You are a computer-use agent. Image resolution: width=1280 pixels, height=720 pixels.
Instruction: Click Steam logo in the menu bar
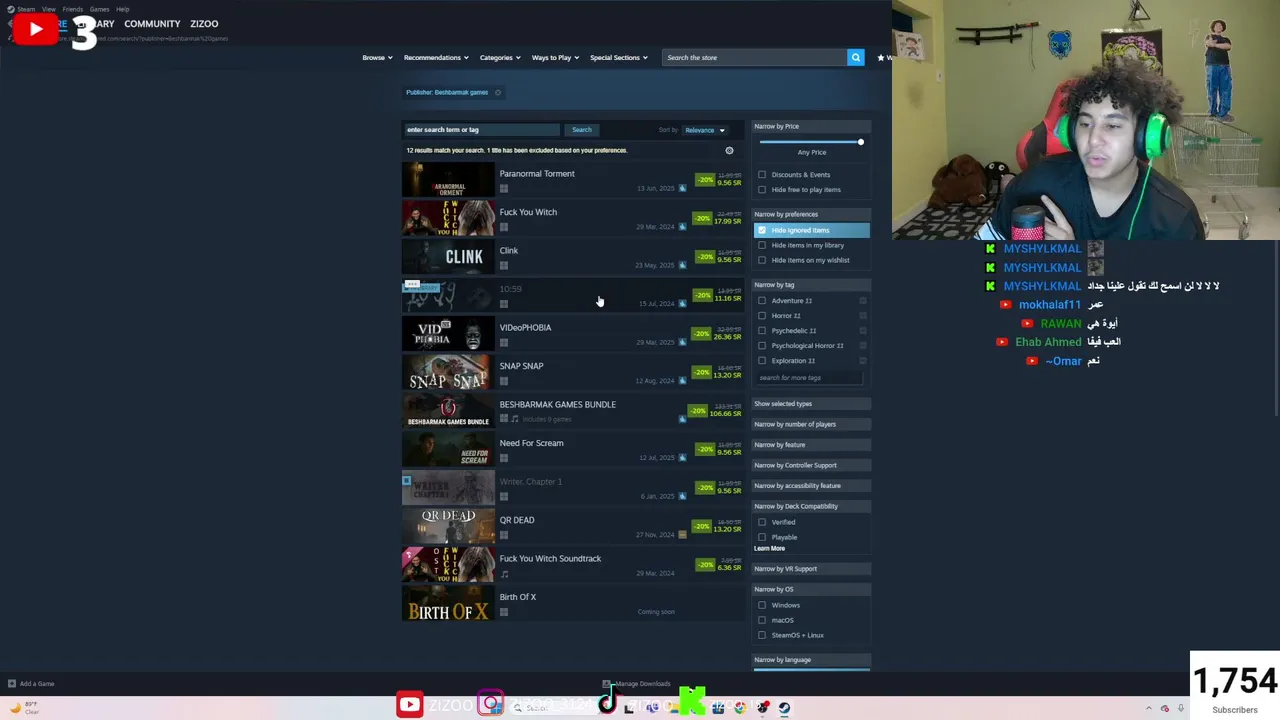pos(12,9)
